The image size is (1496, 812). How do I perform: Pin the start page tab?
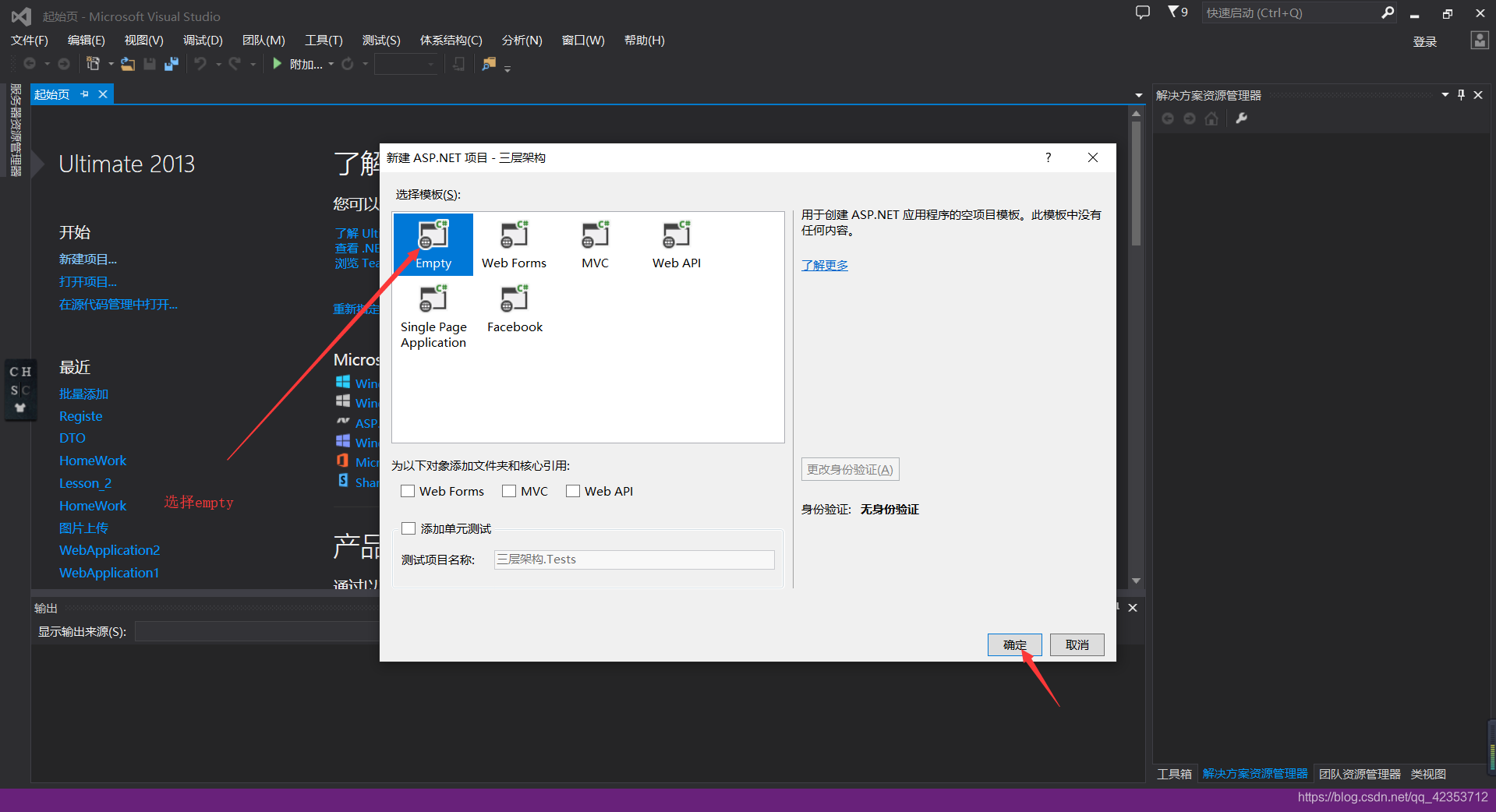[85, 94]
